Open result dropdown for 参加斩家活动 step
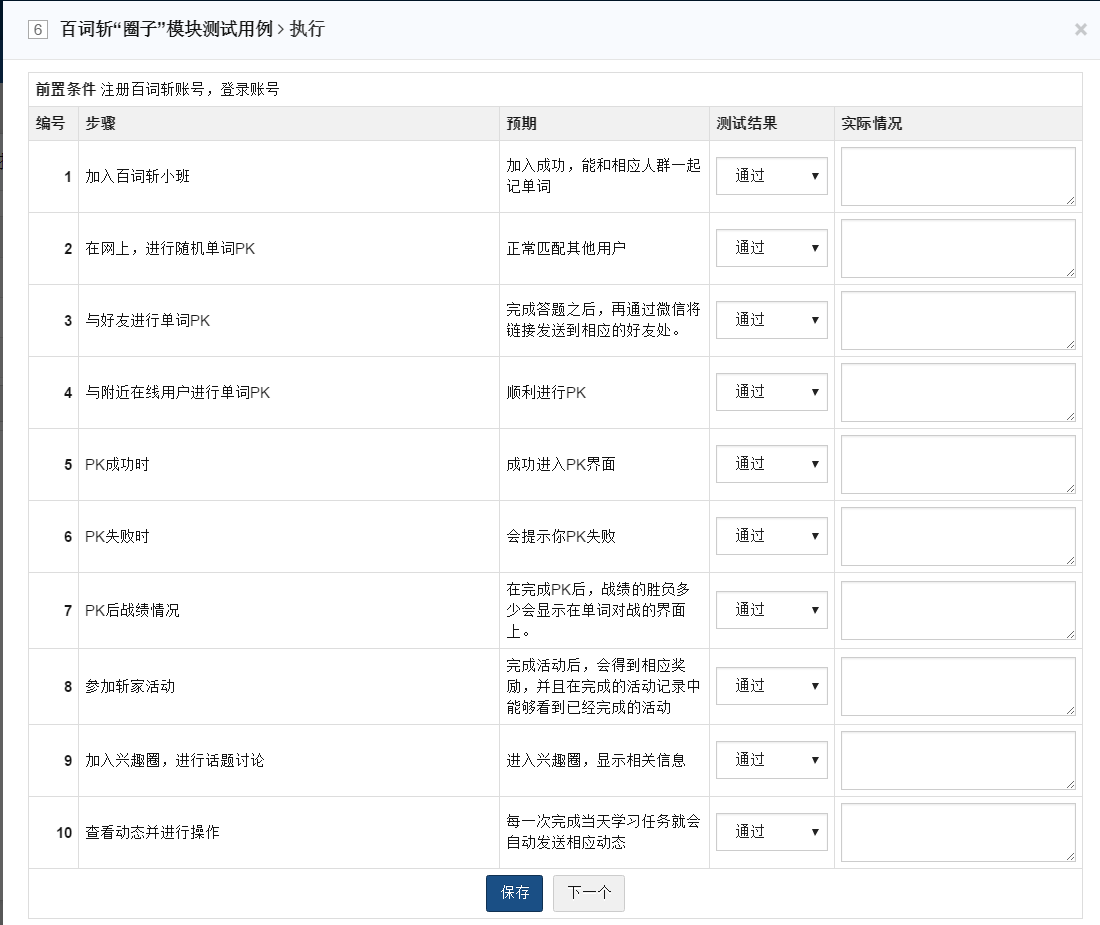 coord(771,686)
